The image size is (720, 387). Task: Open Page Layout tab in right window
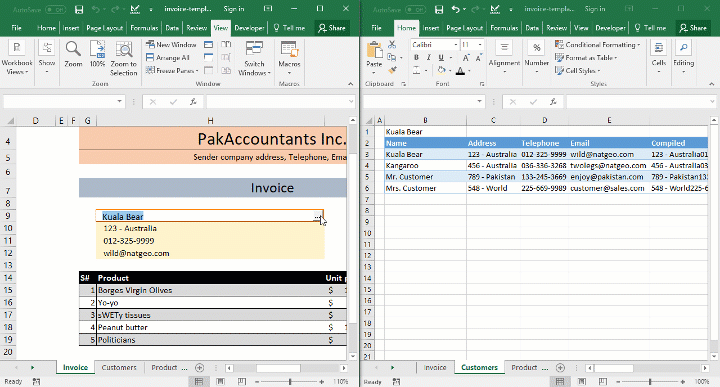tap(464, 28)
